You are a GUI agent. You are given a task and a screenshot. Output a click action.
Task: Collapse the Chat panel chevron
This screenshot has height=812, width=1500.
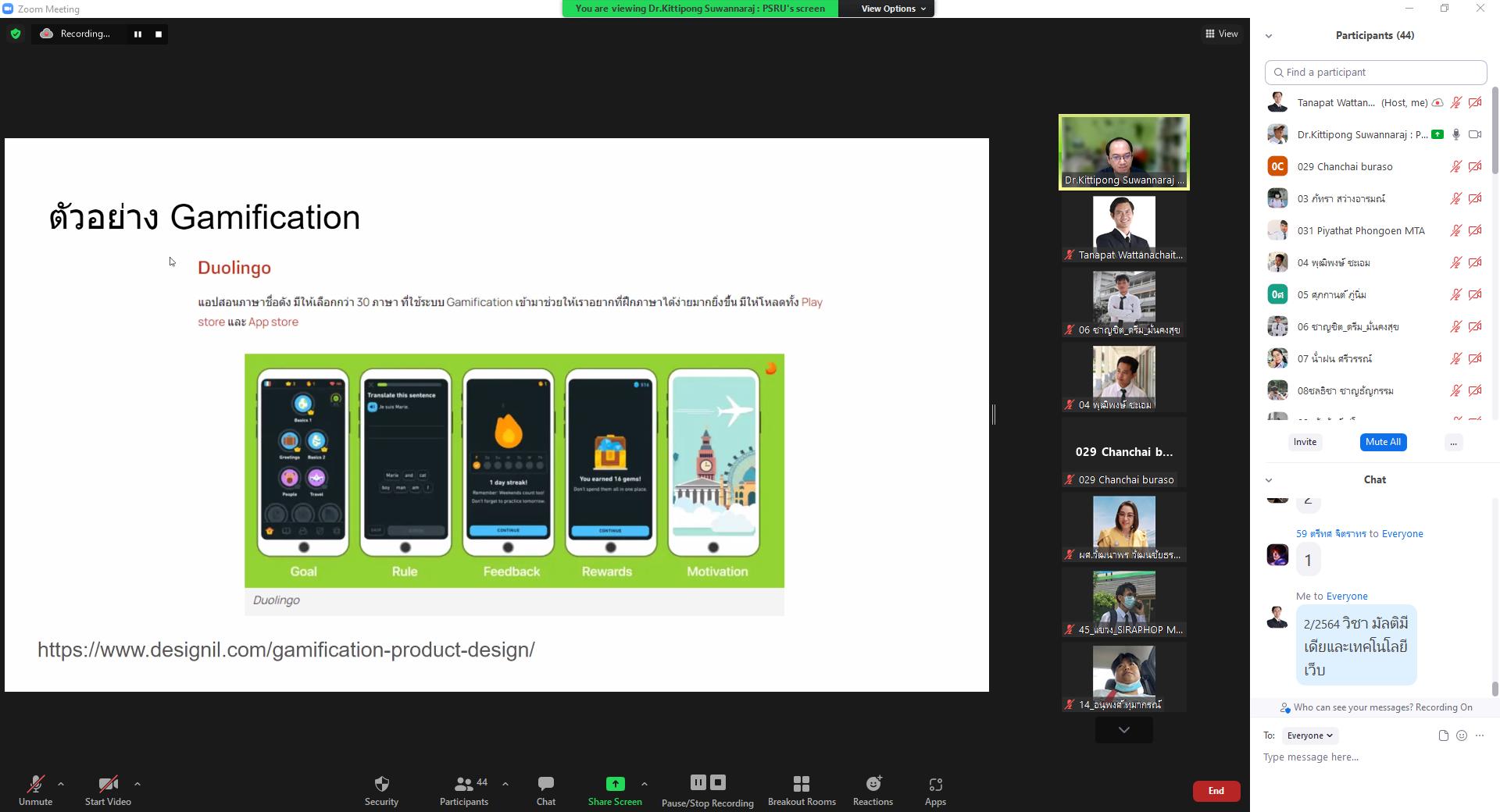tap(1269, 480)
